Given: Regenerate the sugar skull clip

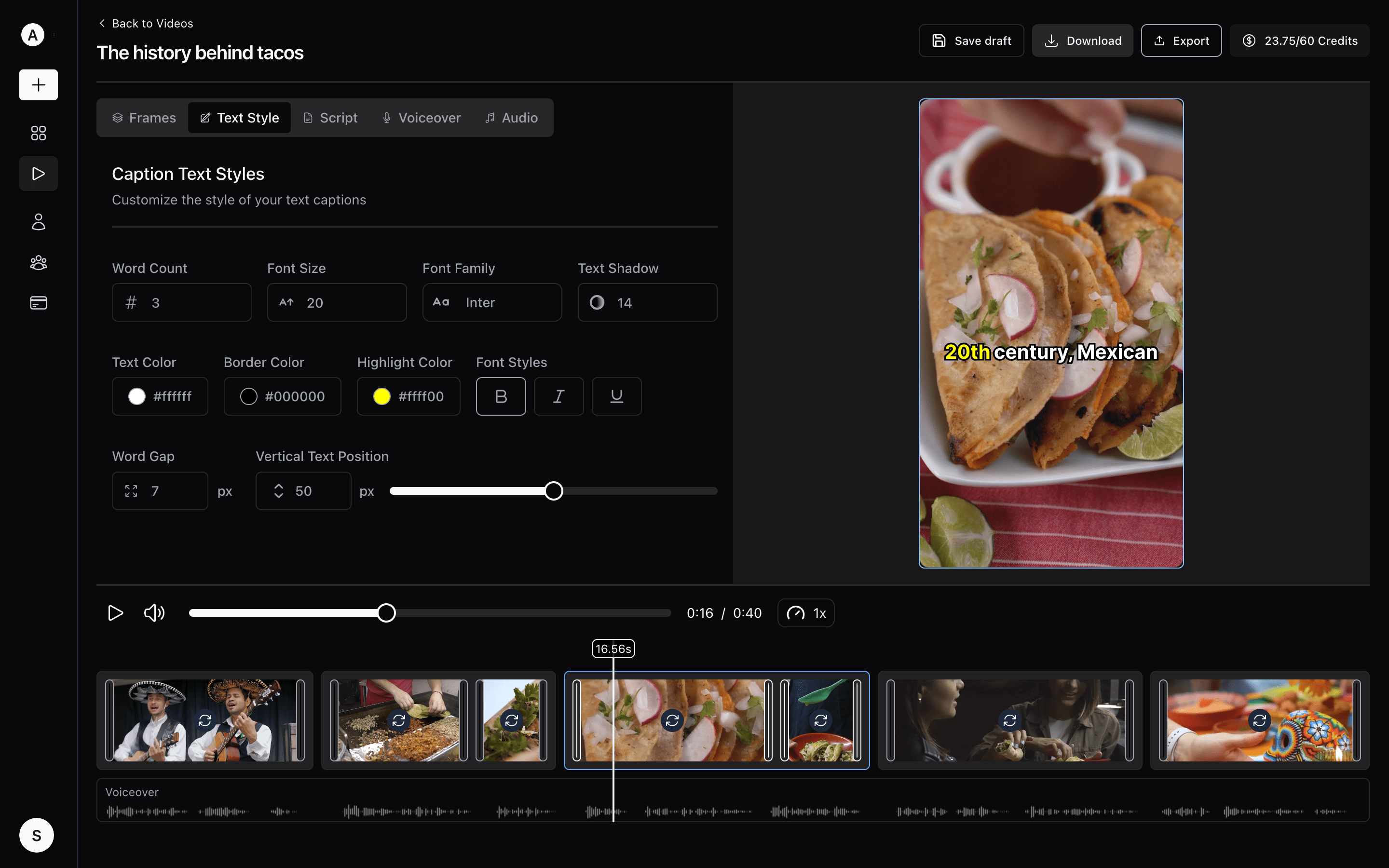Looking at the screenshot, I should pos(1259,720).
